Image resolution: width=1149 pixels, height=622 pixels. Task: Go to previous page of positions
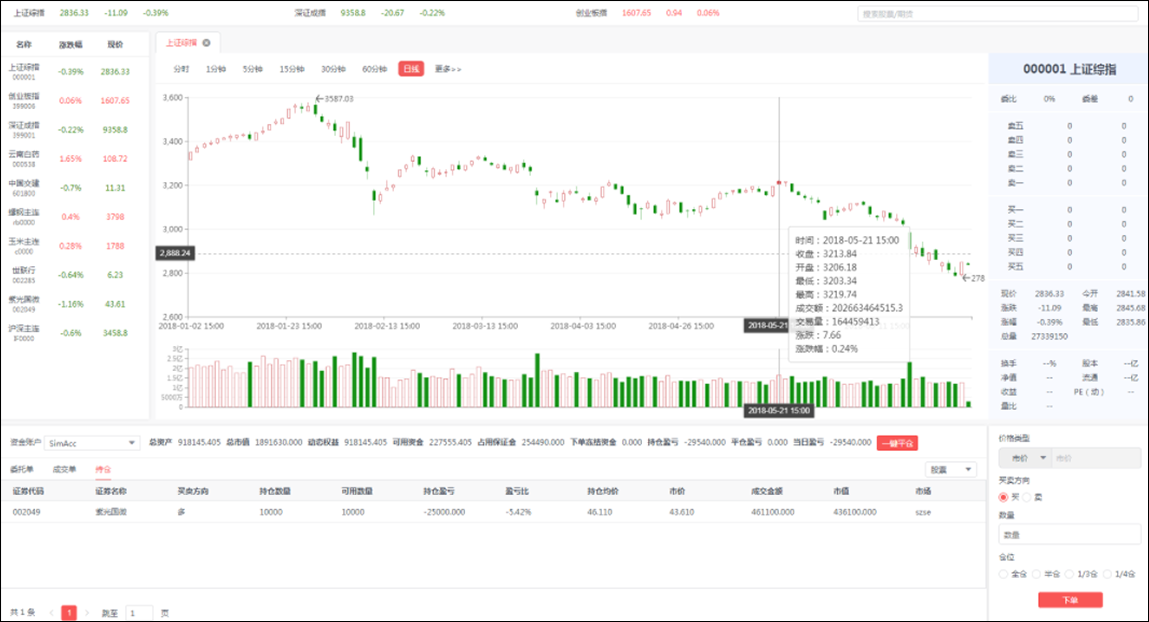(x=51, y=612)
